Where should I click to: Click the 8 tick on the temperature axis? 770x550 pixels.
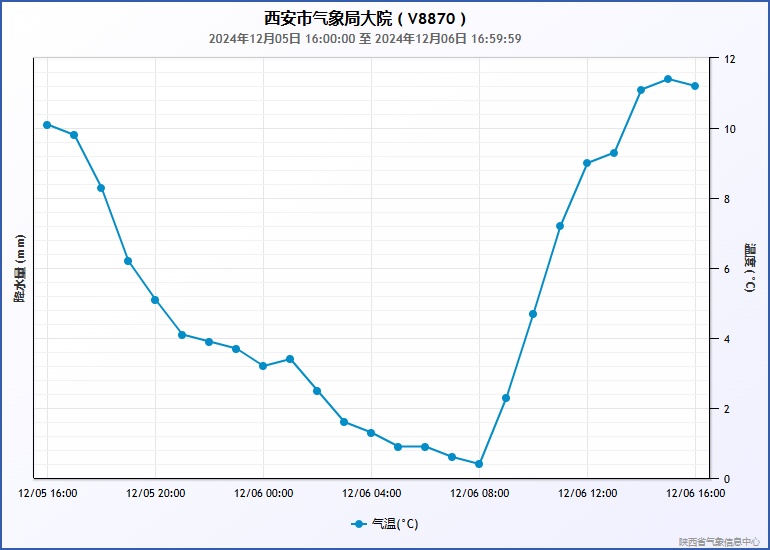pos(727,199)
